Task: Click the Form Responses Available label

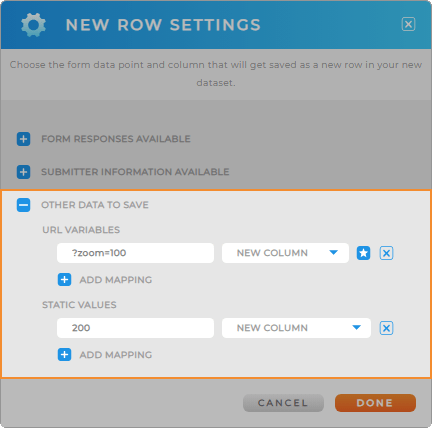Action: click(x=116, y=139)
